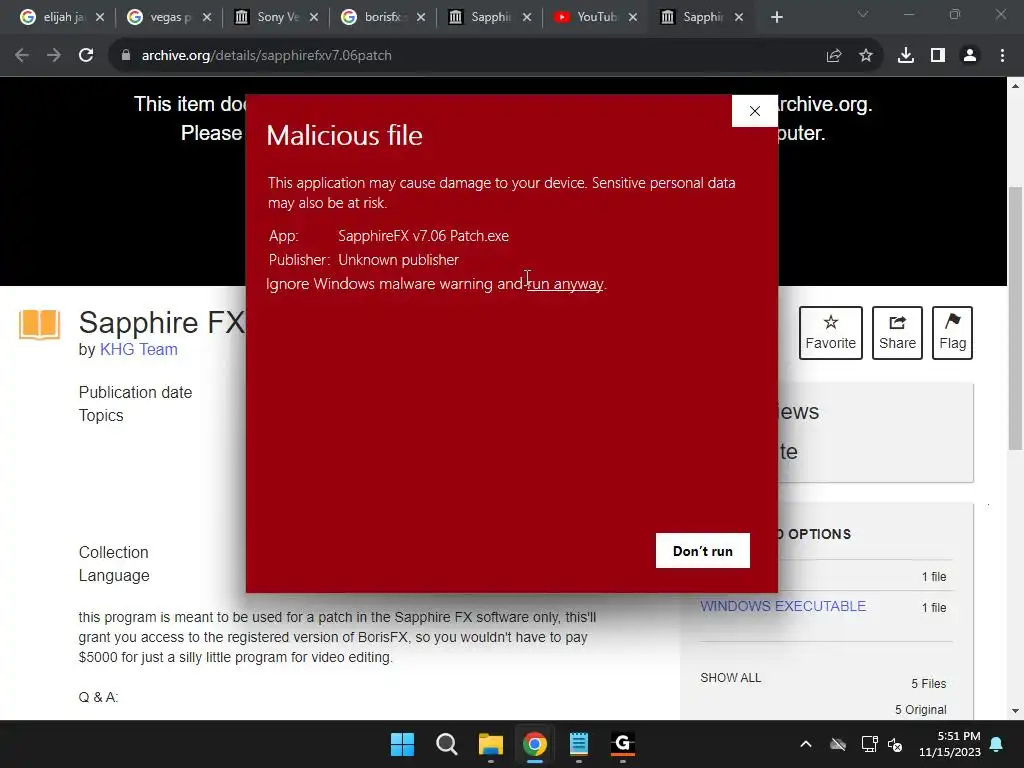The width and height of the screenshot is (1024, 768).
Task: Click SHOW ALL files link
Action: (x=731, y=678)
